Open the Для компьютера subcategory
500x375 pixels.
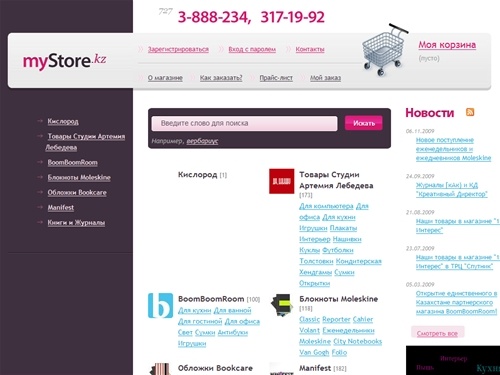[x=326, y=206]
